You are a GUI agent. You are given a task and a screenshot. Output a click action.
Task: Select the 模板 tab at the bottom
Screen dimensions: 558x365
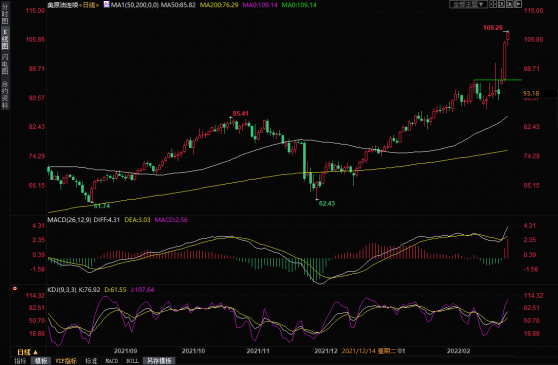[x=41, y=361]
